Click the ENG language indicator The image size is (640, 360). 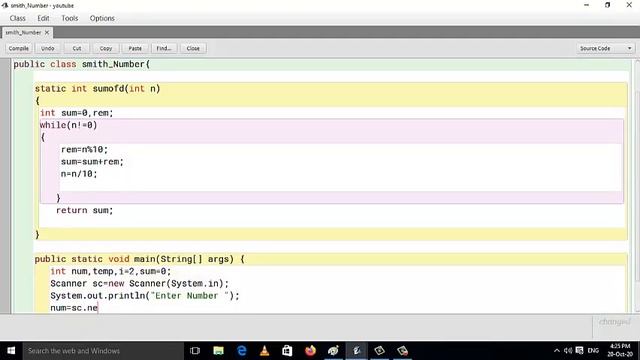tap(593, 351)
